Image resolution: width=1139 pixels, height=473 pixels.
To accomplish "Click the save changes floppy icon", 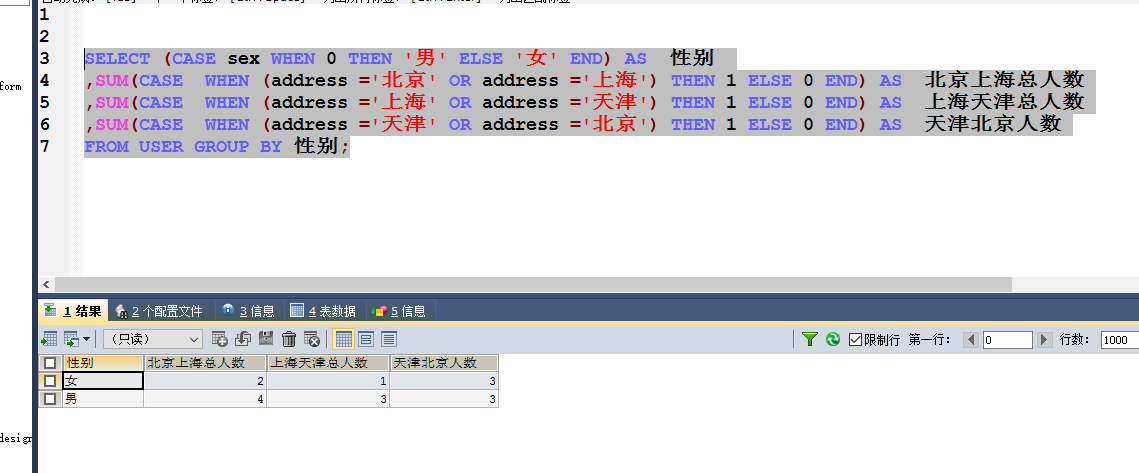I will pyautogui.click(x=266, y=339).
